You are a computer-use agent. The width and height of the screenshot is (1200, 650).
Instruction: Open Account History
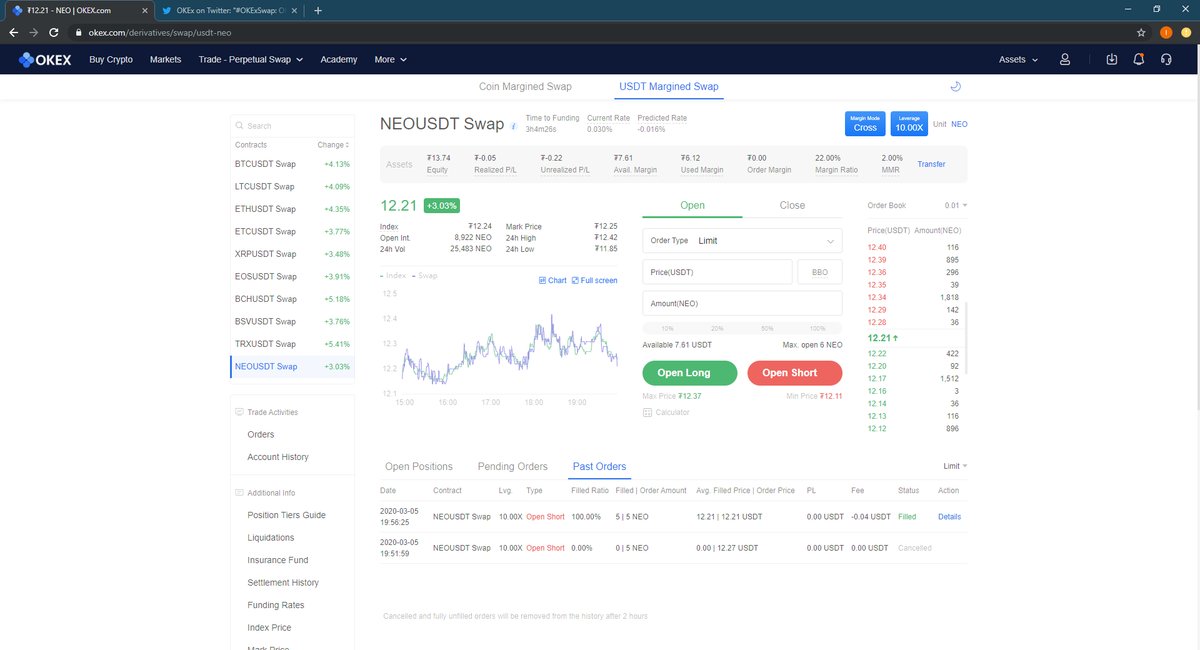pyautogui.click(x=278, y=457)
